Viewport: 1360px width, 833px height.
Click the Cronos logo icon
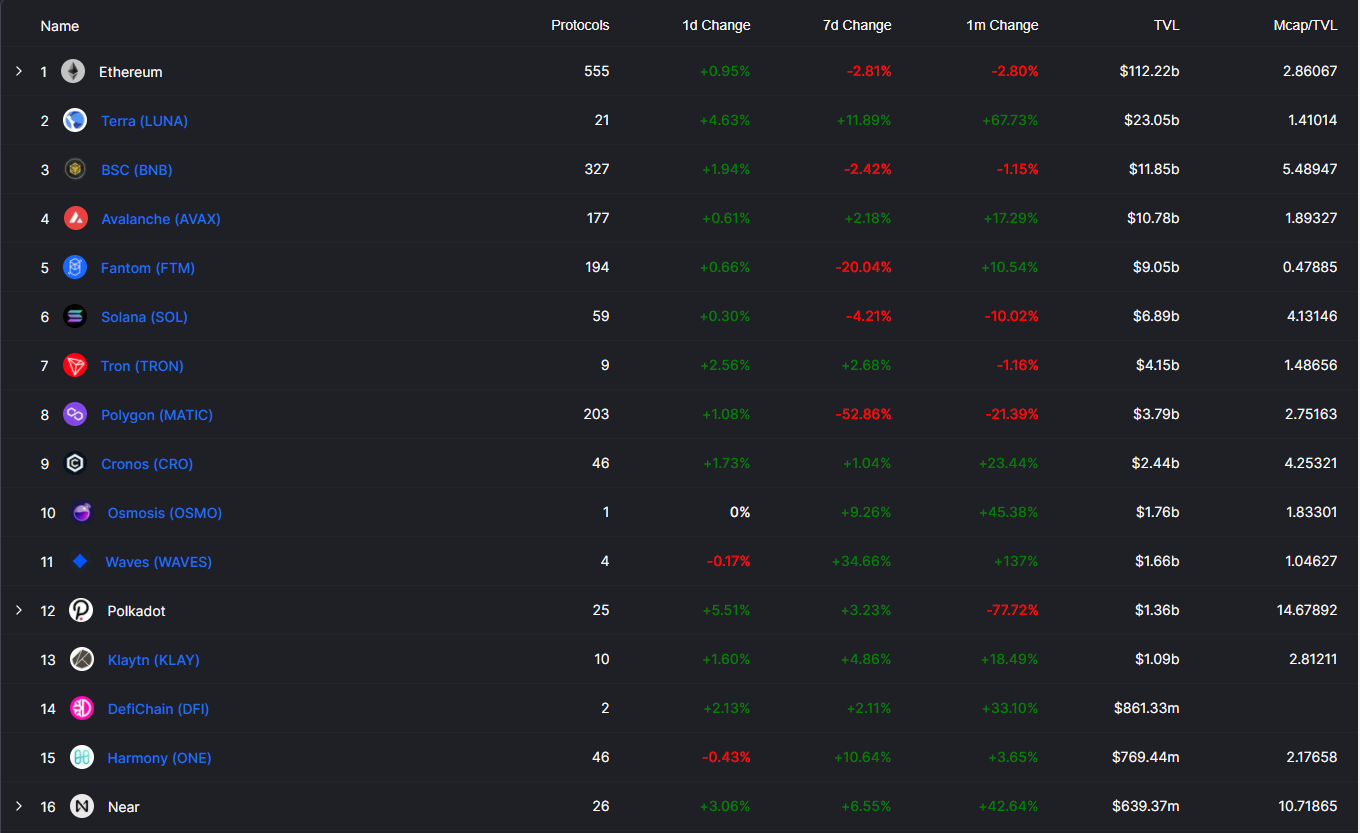point(75,463)
